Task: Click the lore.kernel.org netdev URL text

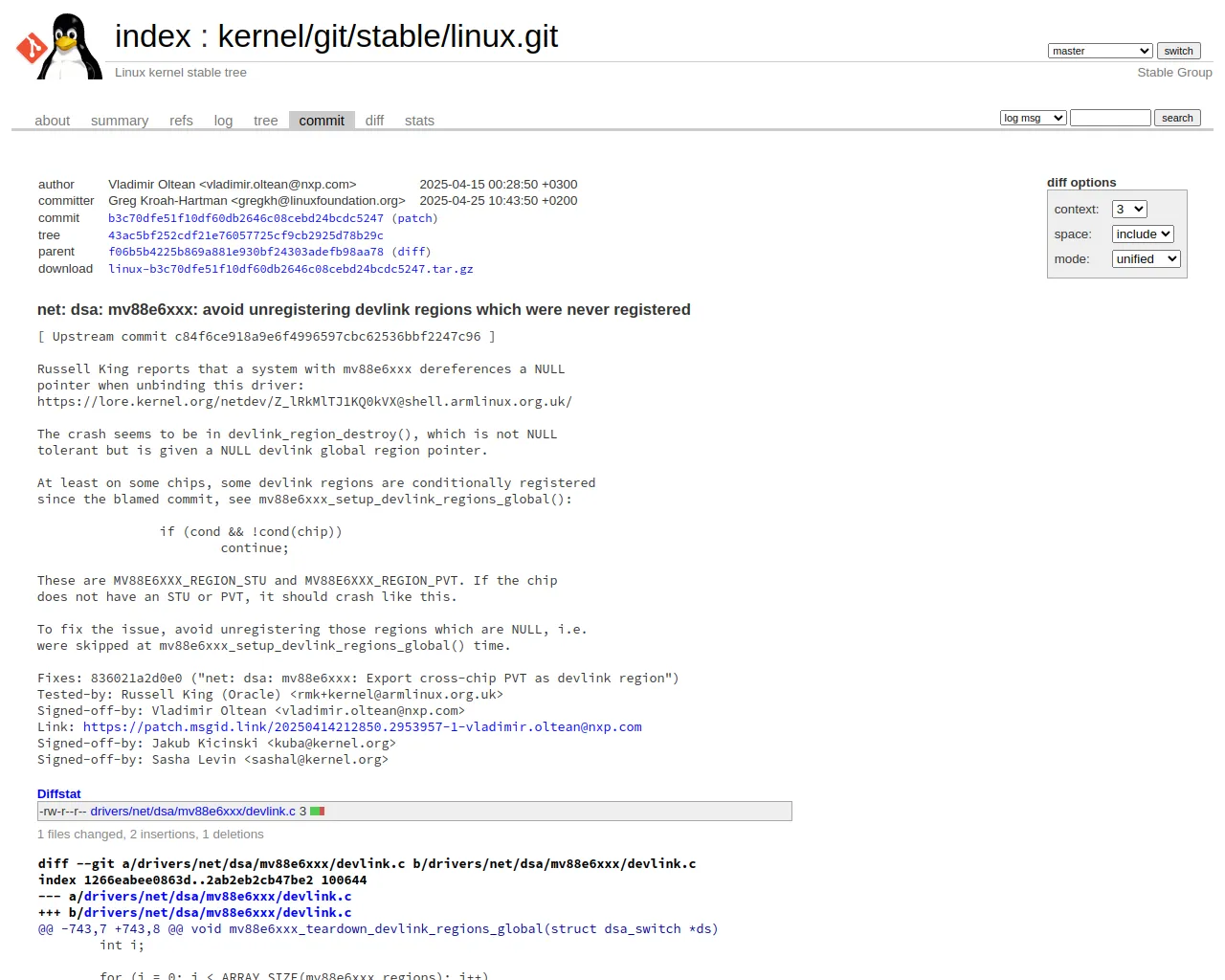Action: (x=304, y=402)
